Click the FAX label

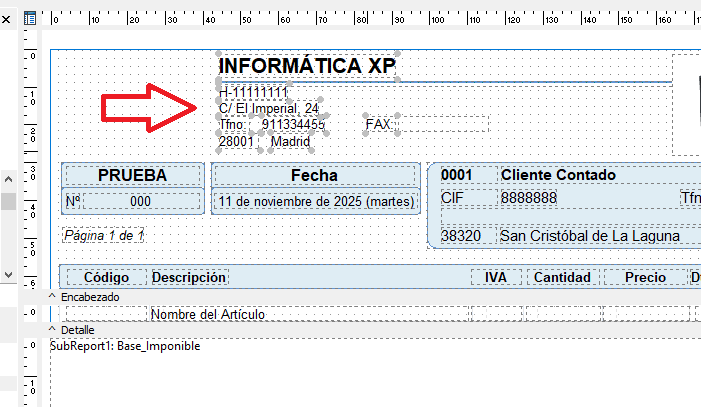click(378, 125)
